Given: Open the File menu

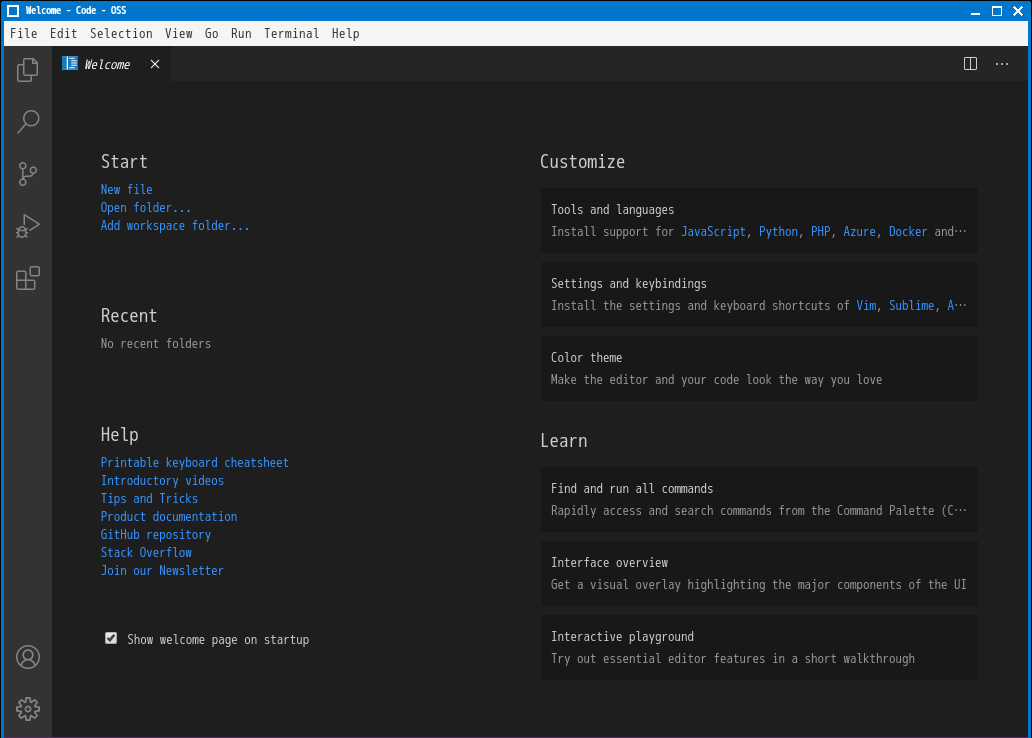Looking at the screenshot, I should coord(24,34).
